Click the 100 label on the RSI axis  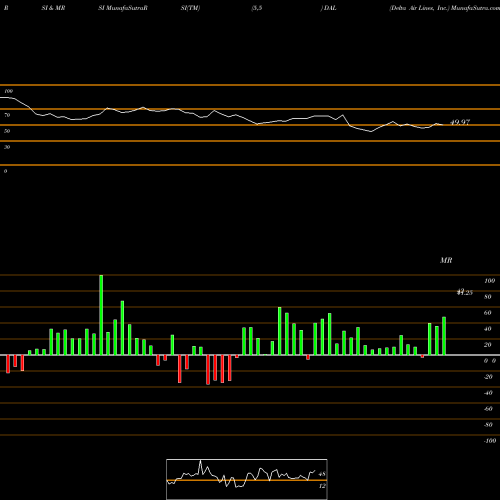click(x=8, y=91)
